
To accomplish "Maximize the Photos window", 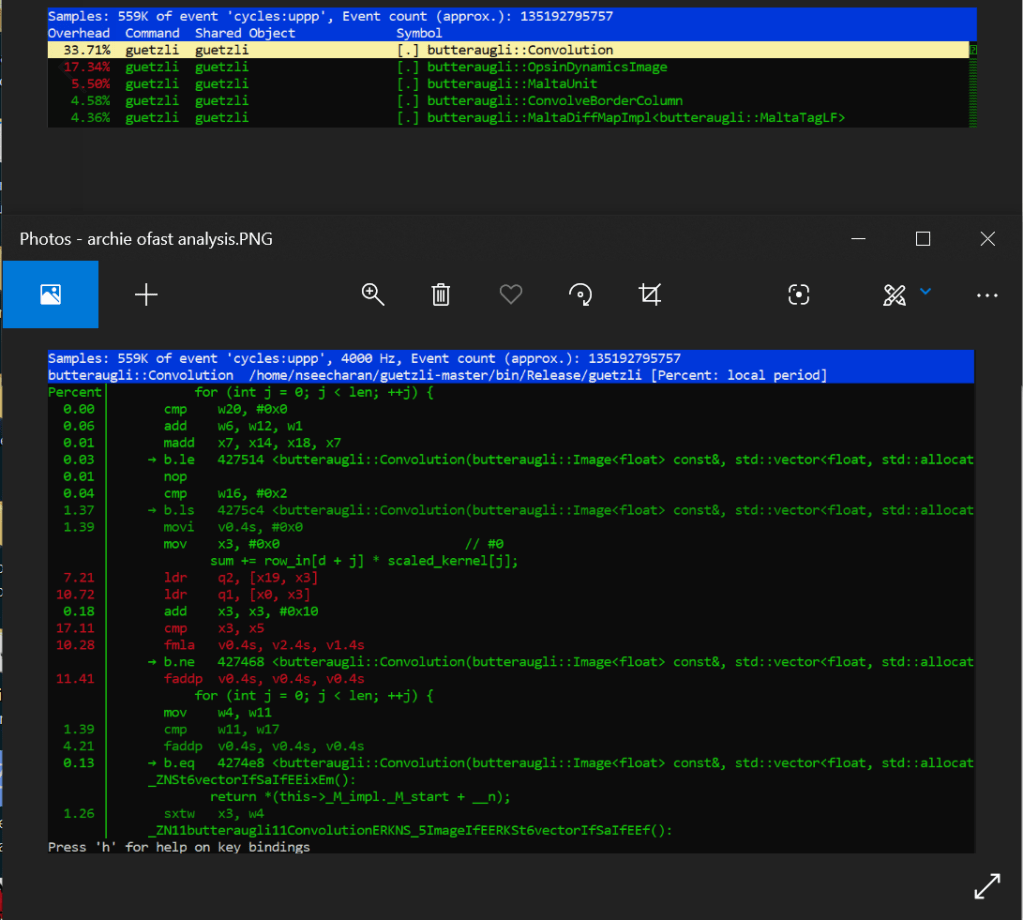I will [x=923, y=239].
